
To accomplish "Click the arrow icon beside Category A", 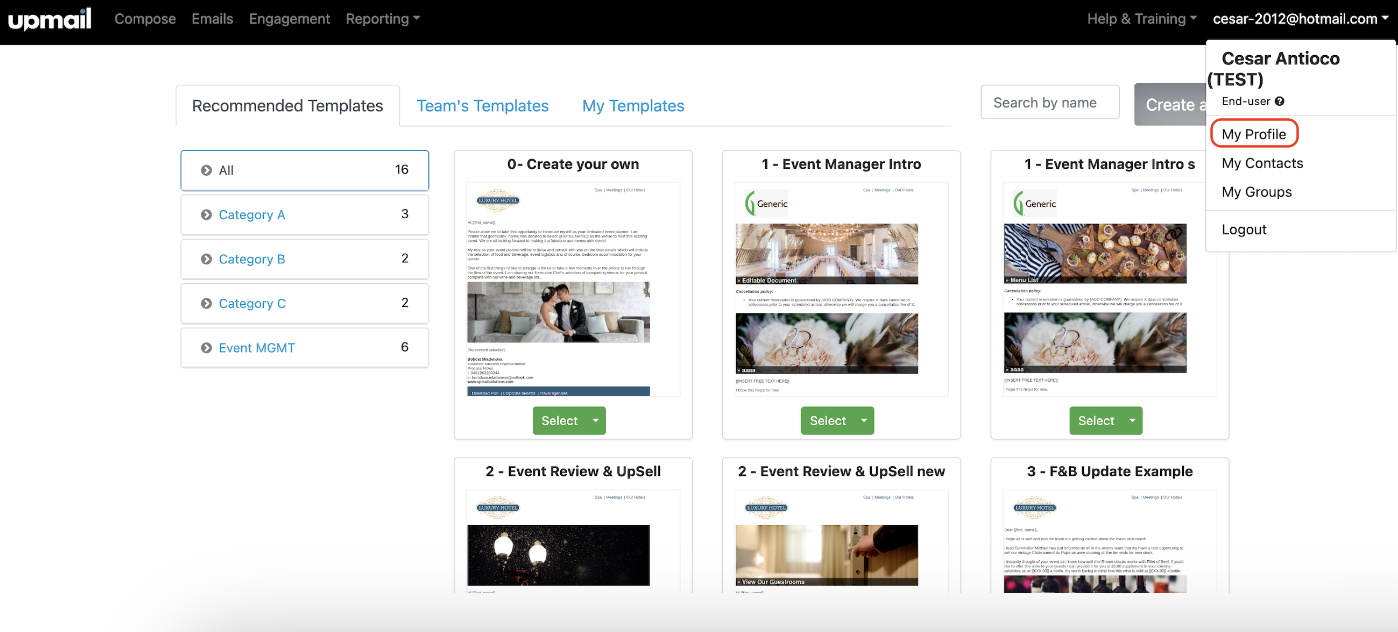I will tap(206, 215).
